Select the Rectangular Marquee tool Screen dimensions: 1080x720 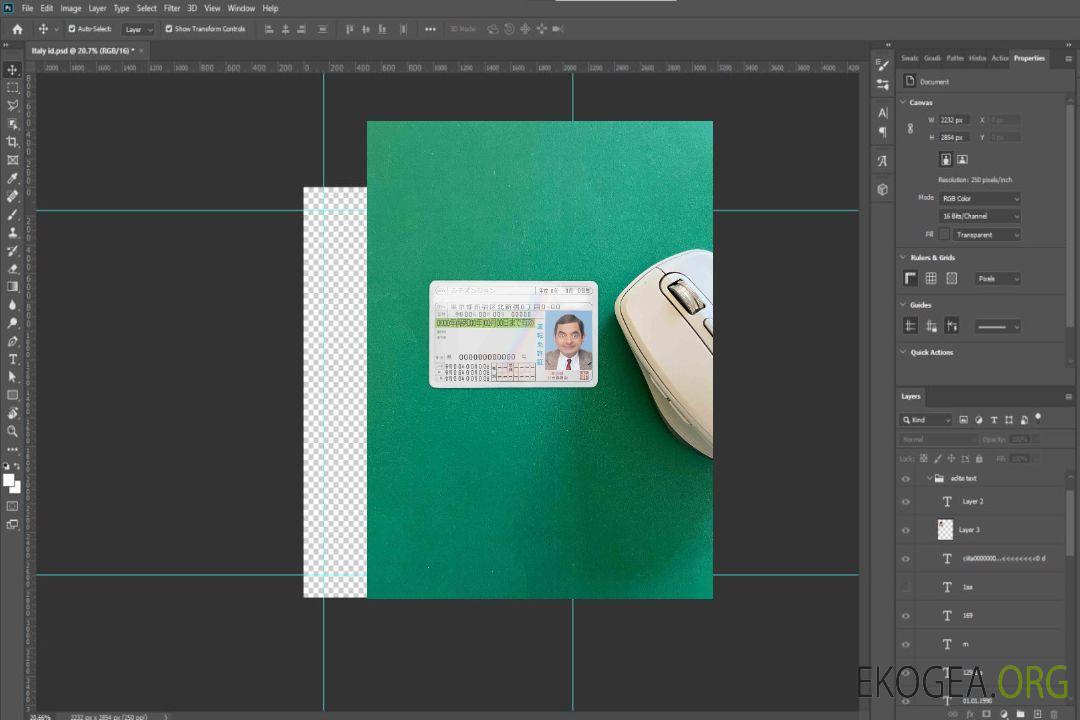tap(12, 88)
